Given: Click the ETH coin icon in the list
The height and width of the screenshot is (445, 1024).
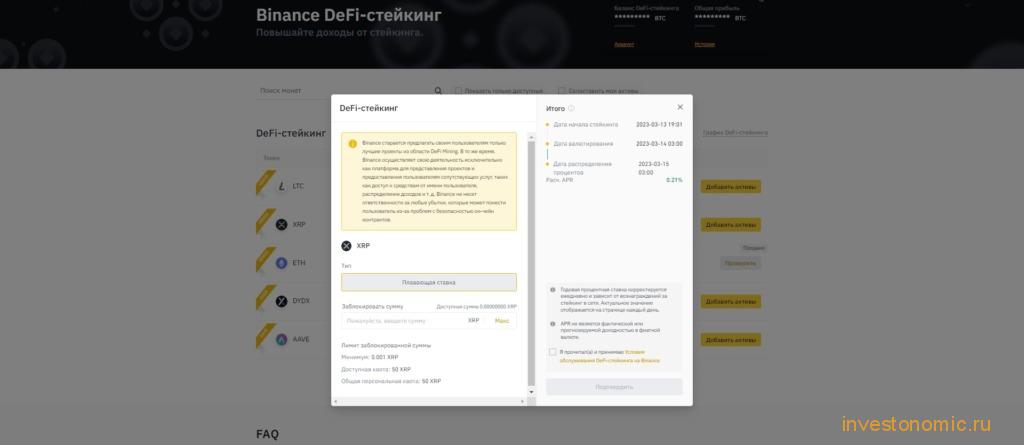Looking at the screenshot, I should (281, 263).
